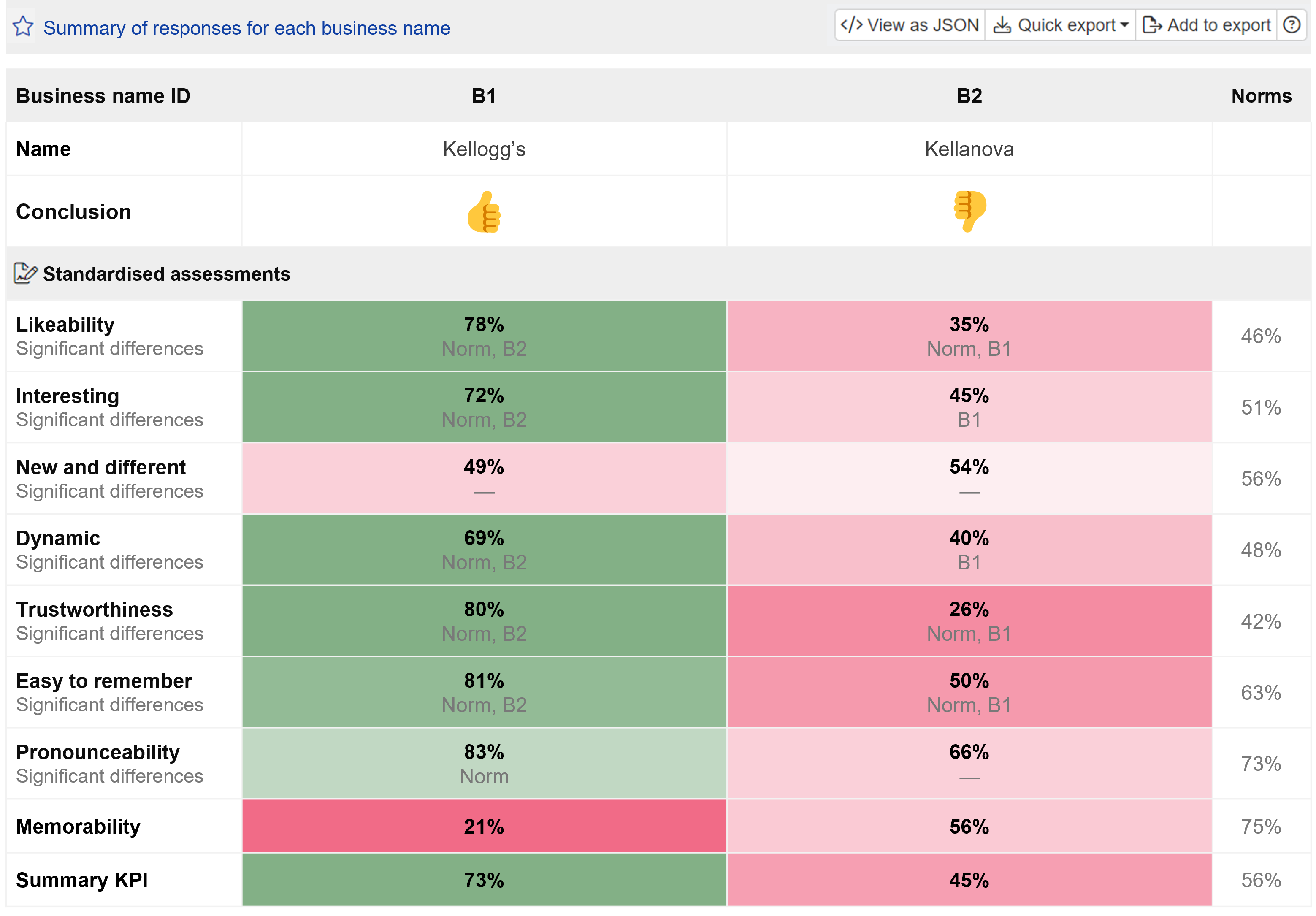Click the Easy to remember norm 63%
The image size is (1316, 916).
[x=1261, y=693]
